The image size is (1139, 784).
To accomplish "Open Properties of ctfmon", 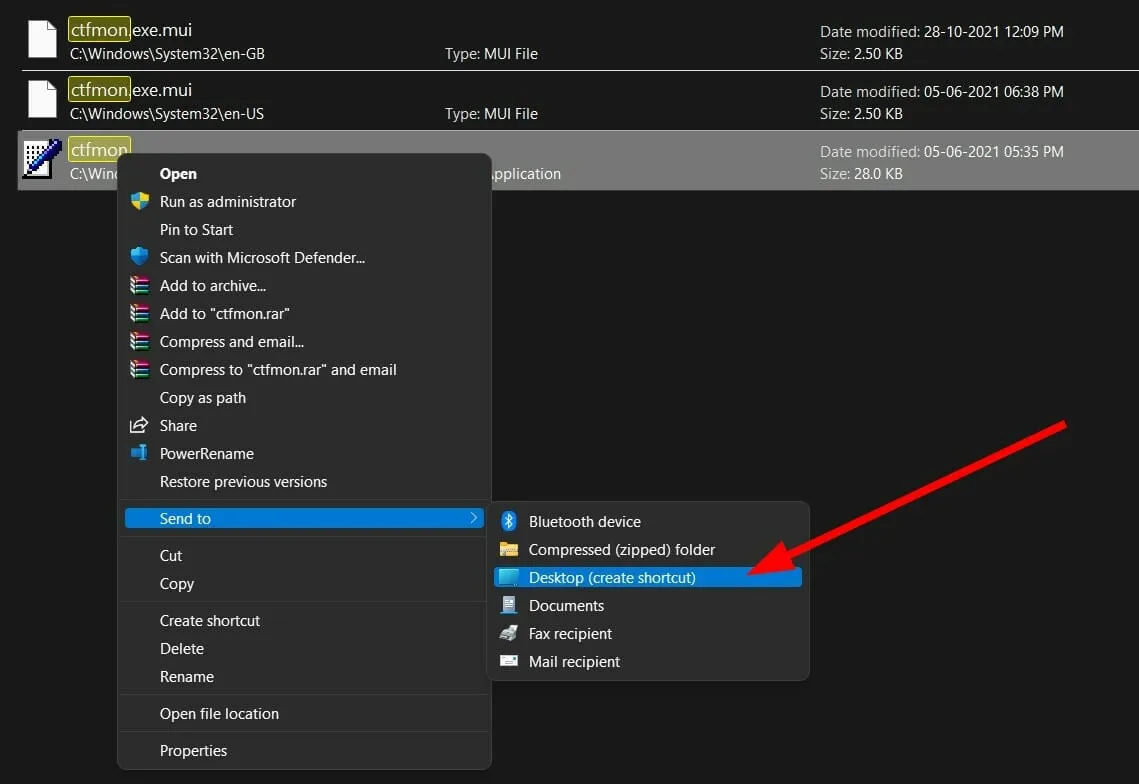I will 193,750.
